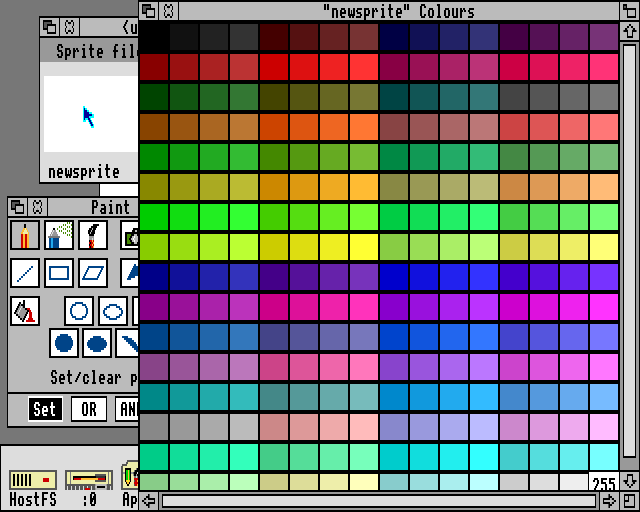The width and height of the screenshot is (640, 512).
Task: Enable the Set plot mode
Action: pyautogui.click(x=45, y=409)
